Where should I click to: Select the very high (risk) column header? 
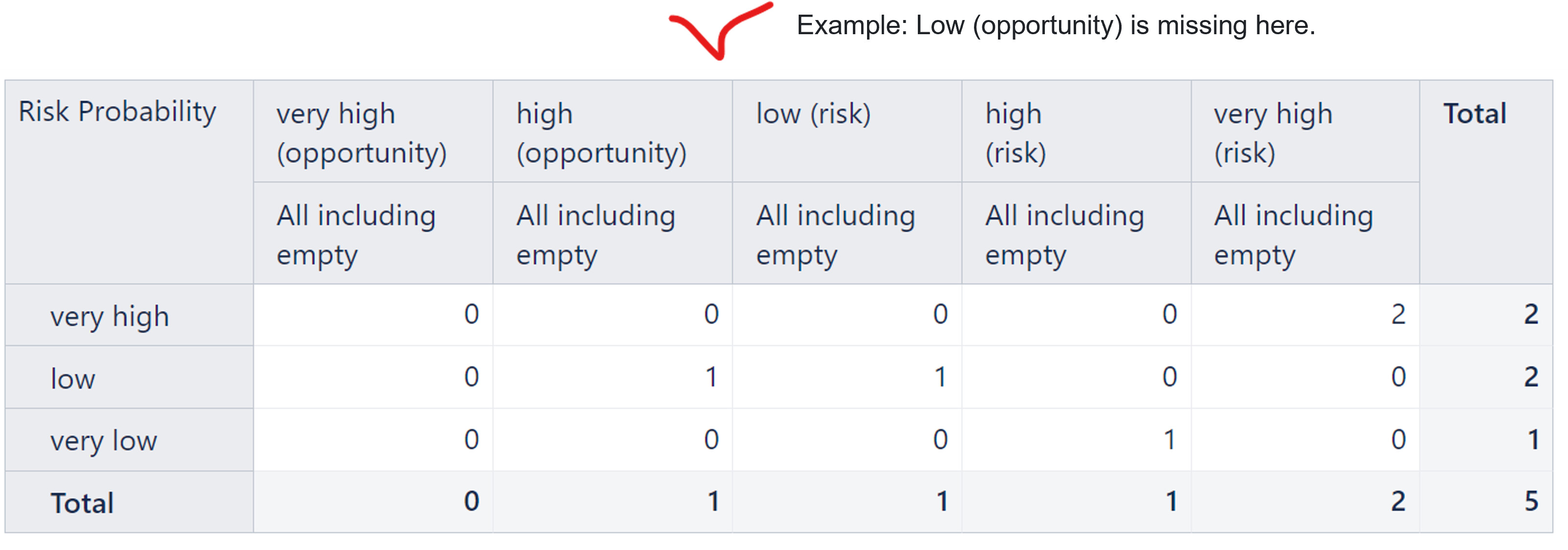1273,133
